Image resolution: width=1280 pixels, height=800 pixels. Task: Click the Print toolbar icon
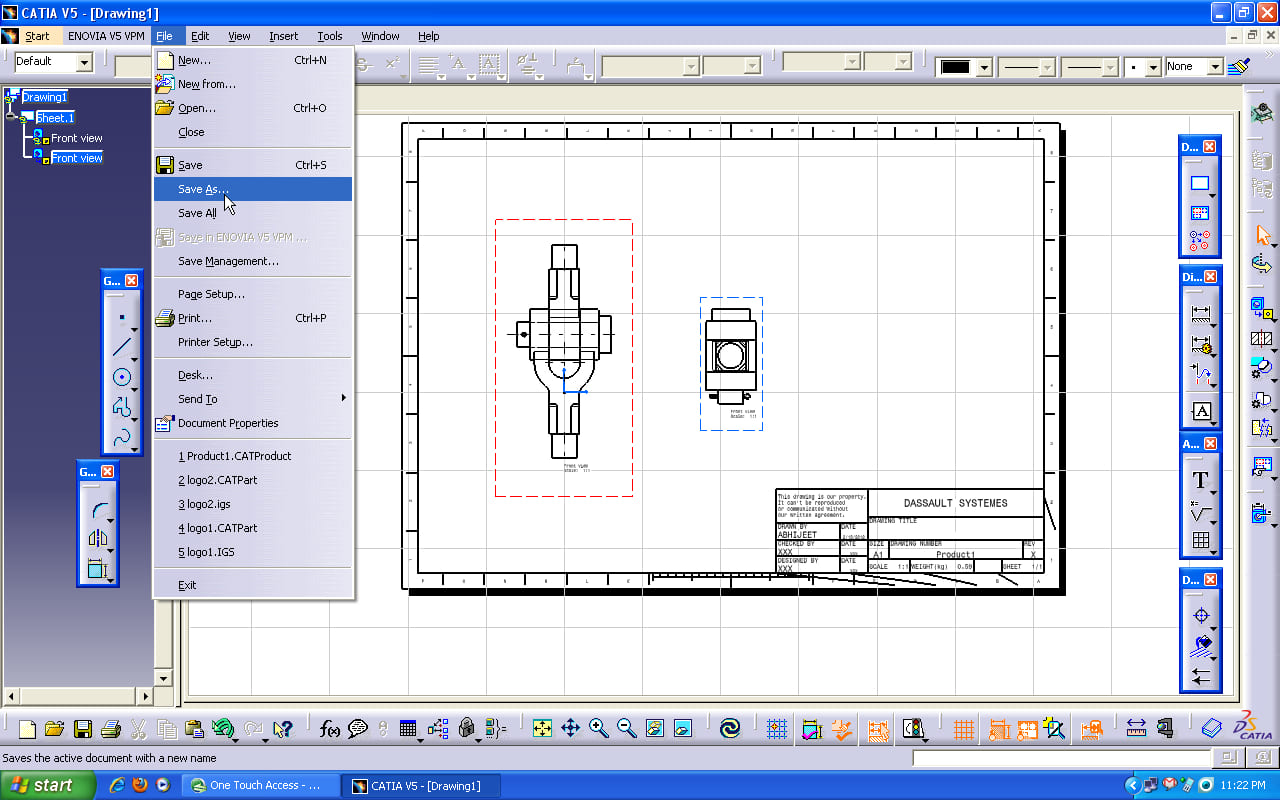pyautogui.click(x=111, y=729)
